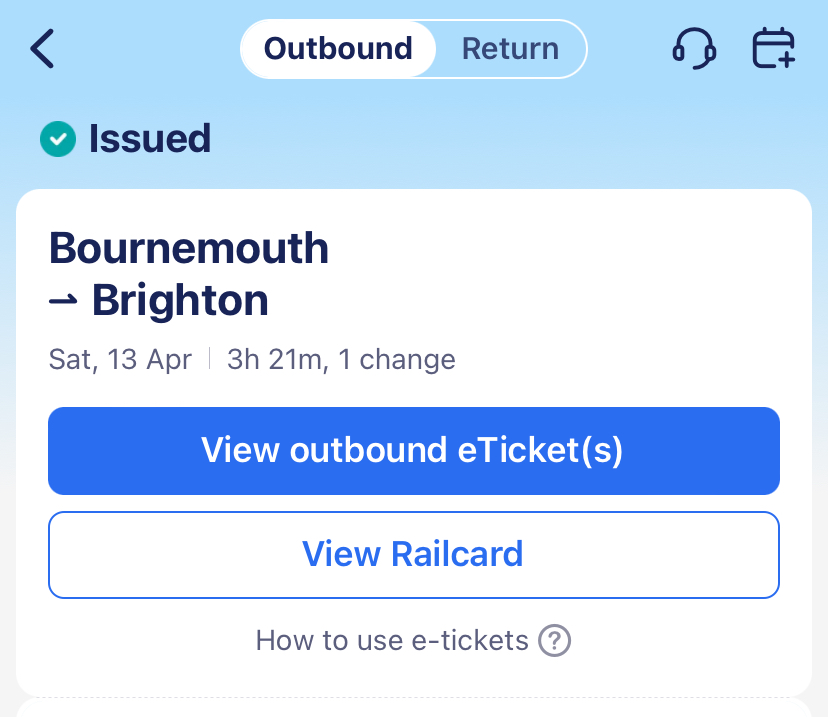Open customer support headset icon

(x=693, y=48)
